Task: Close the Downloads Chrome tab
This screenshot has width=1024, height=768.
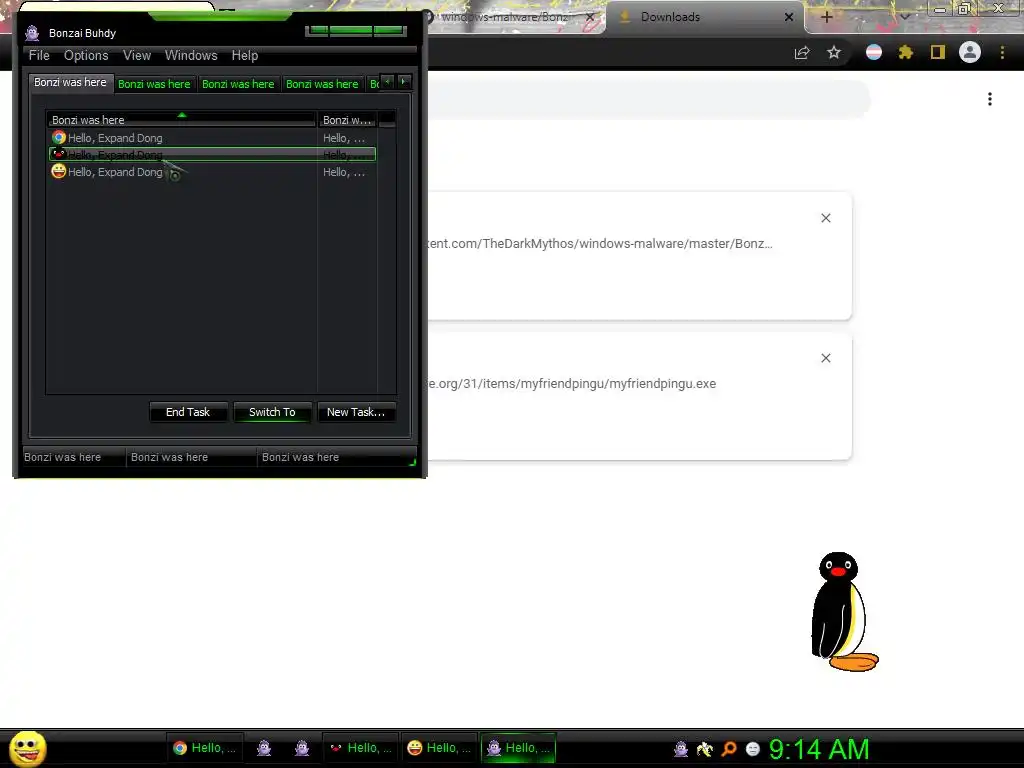Action: pos(789,17)
